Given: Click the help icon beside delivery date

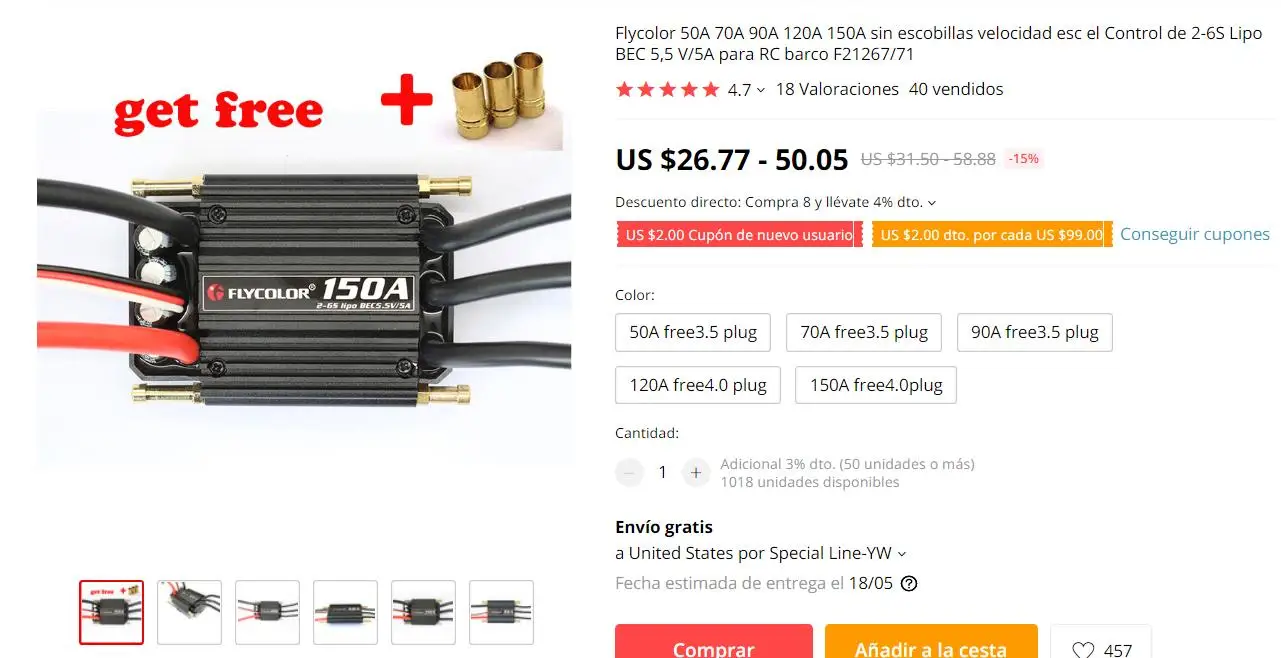Looking at the screenshot, I should [909, 584].
